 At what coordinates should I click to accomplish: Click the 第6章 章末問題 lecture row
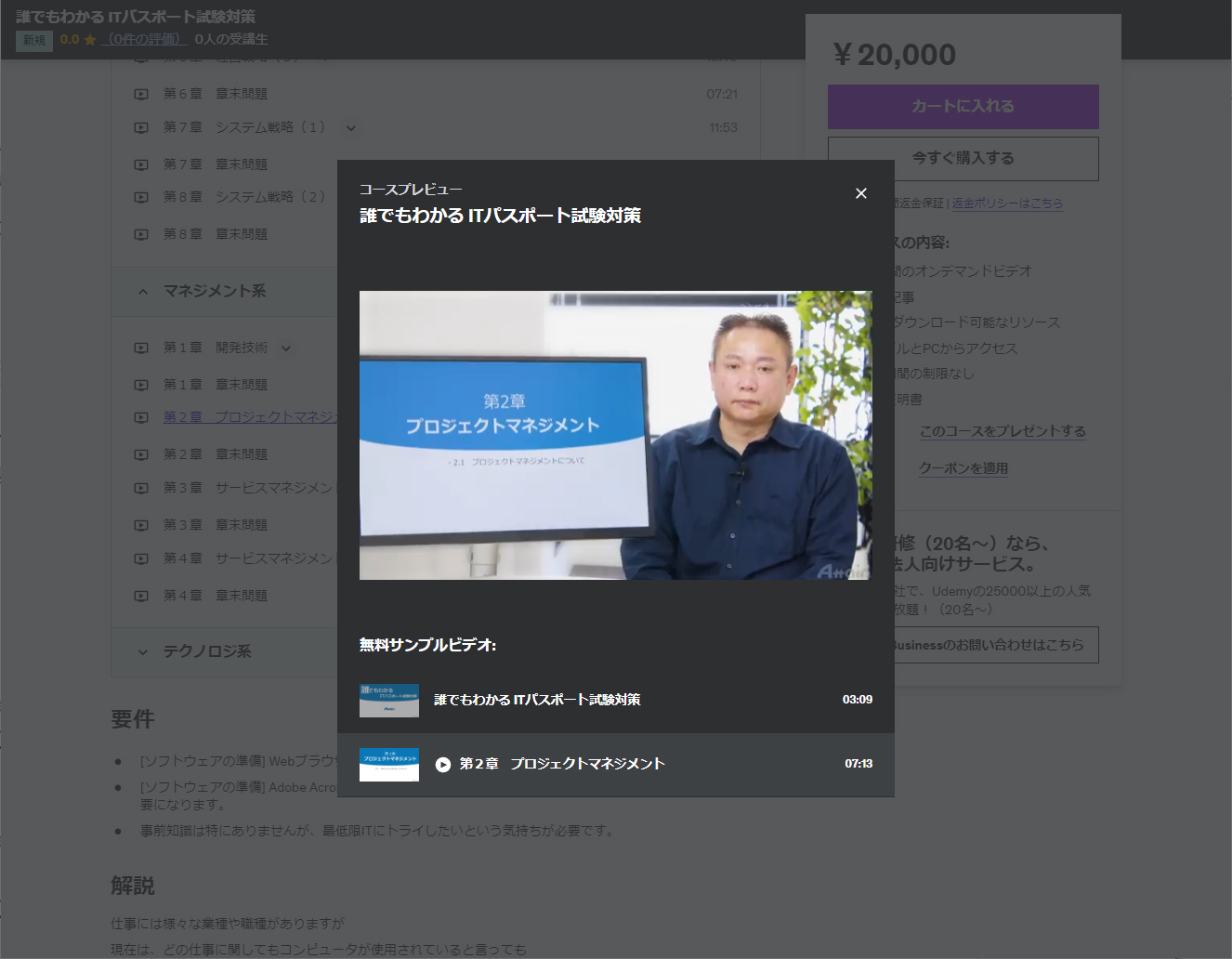436,94
